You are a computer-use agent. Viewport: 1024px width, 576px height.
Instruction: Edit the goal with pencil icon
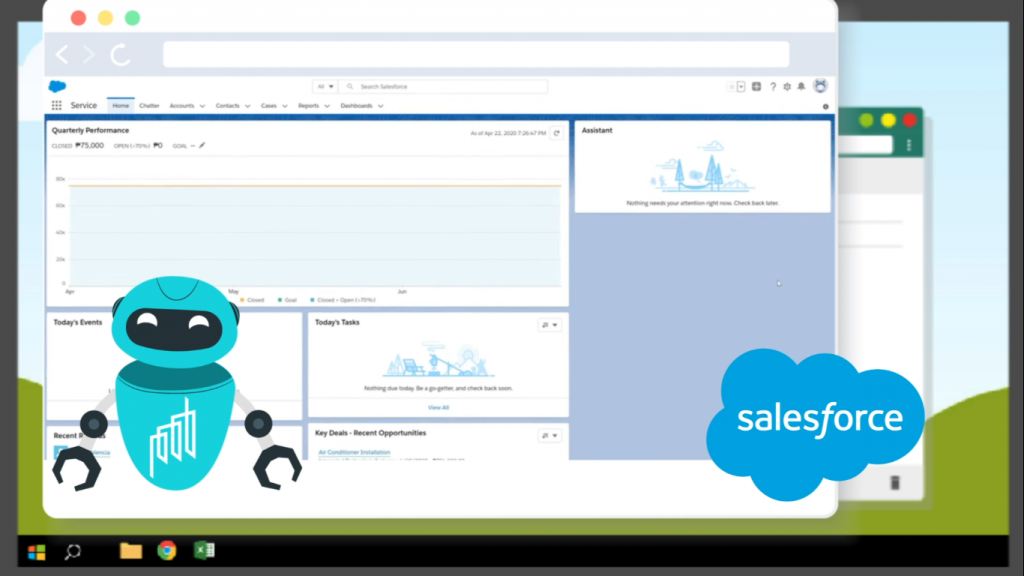pyautogui.click(x=202, y=146)
